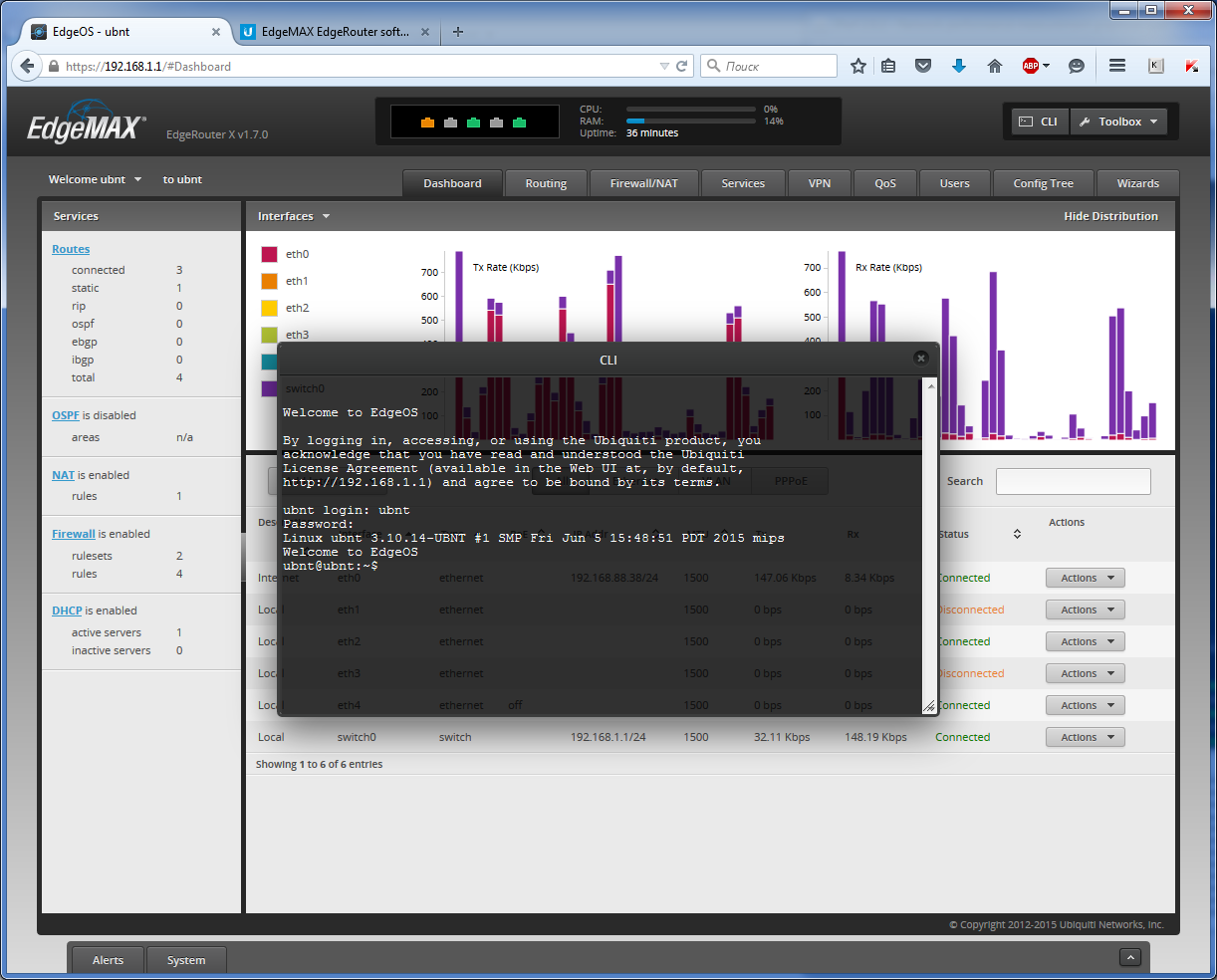Toggle sort order on the Status column
The width and height of the screenshot is (1217, 980).
[x=1016, y=534]
